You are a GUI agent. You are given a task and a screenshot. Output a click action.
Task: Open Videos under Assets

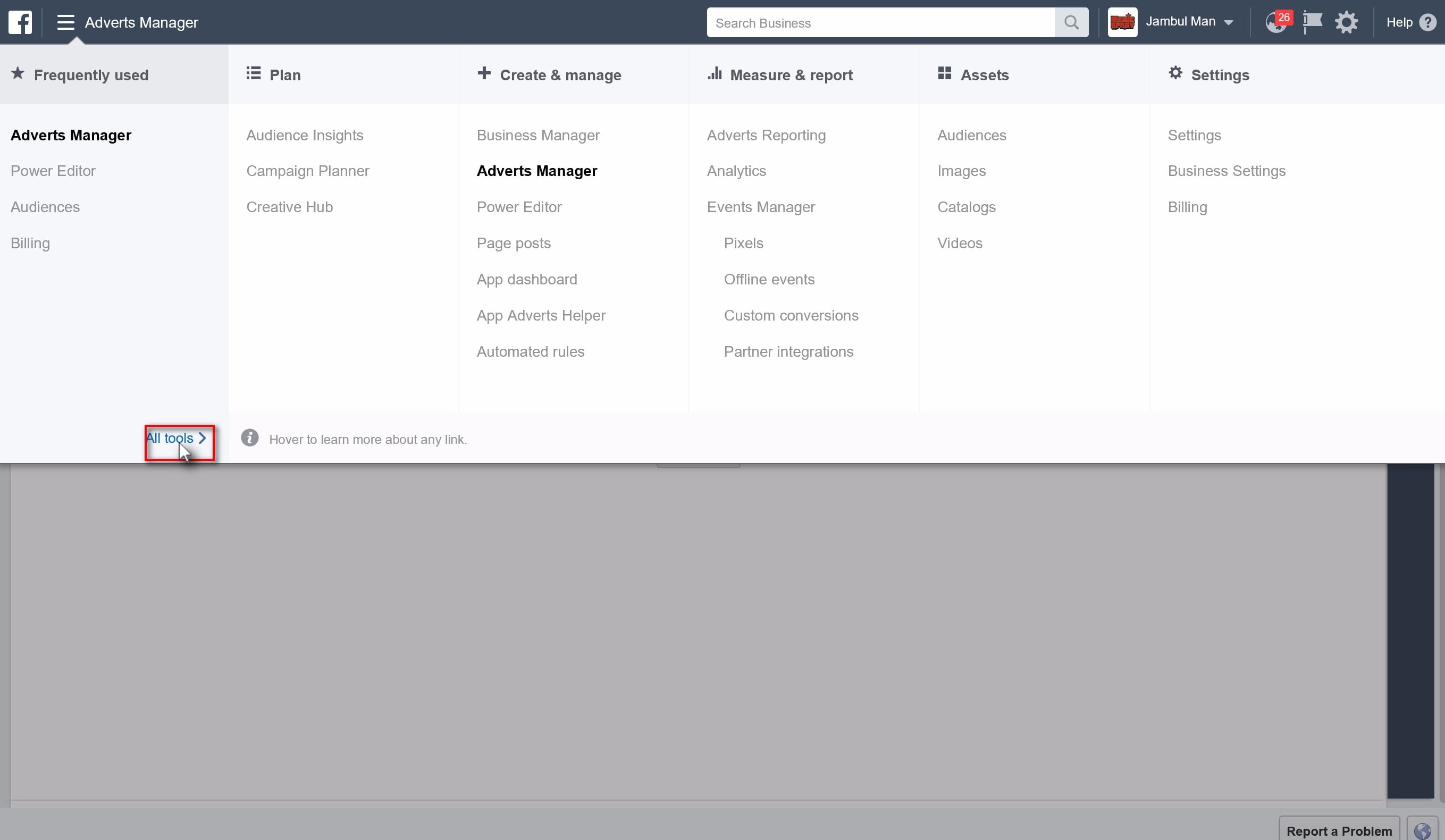click(959, 243)
